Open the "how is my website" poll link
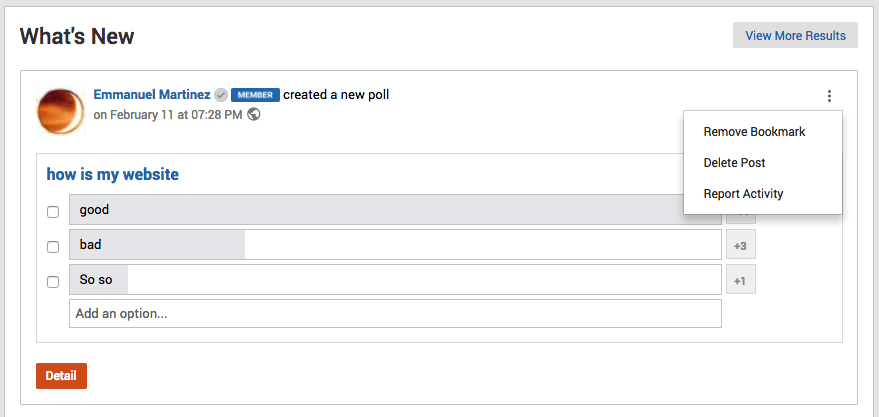The image size is (879, 417). (113, 174)
